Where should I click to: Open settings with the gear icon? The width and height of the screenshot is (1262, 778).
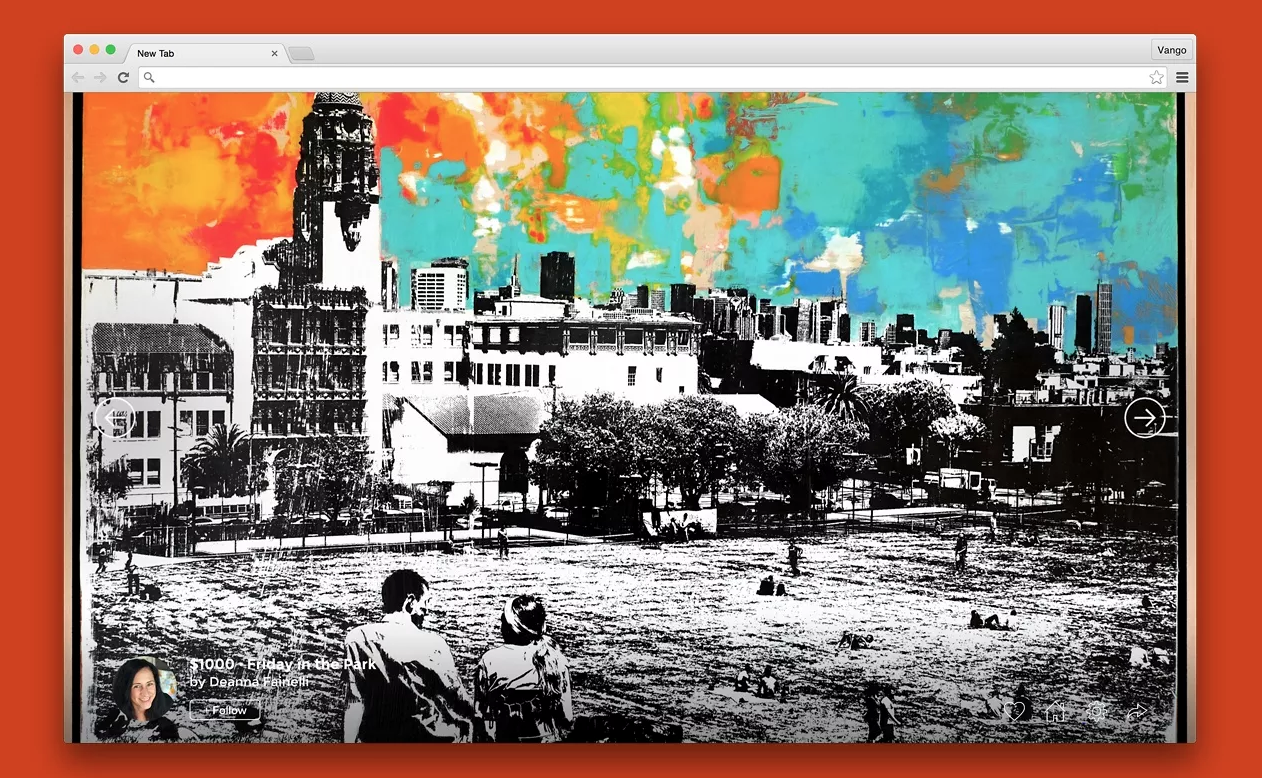point(1096,712)
